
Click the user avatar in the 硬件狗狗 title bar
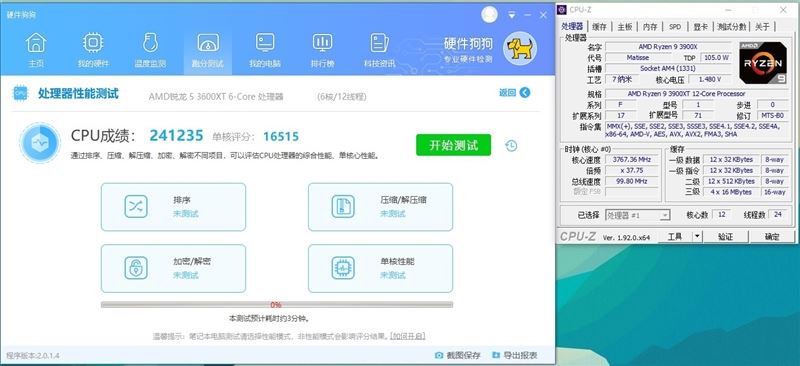click(489, 15)
